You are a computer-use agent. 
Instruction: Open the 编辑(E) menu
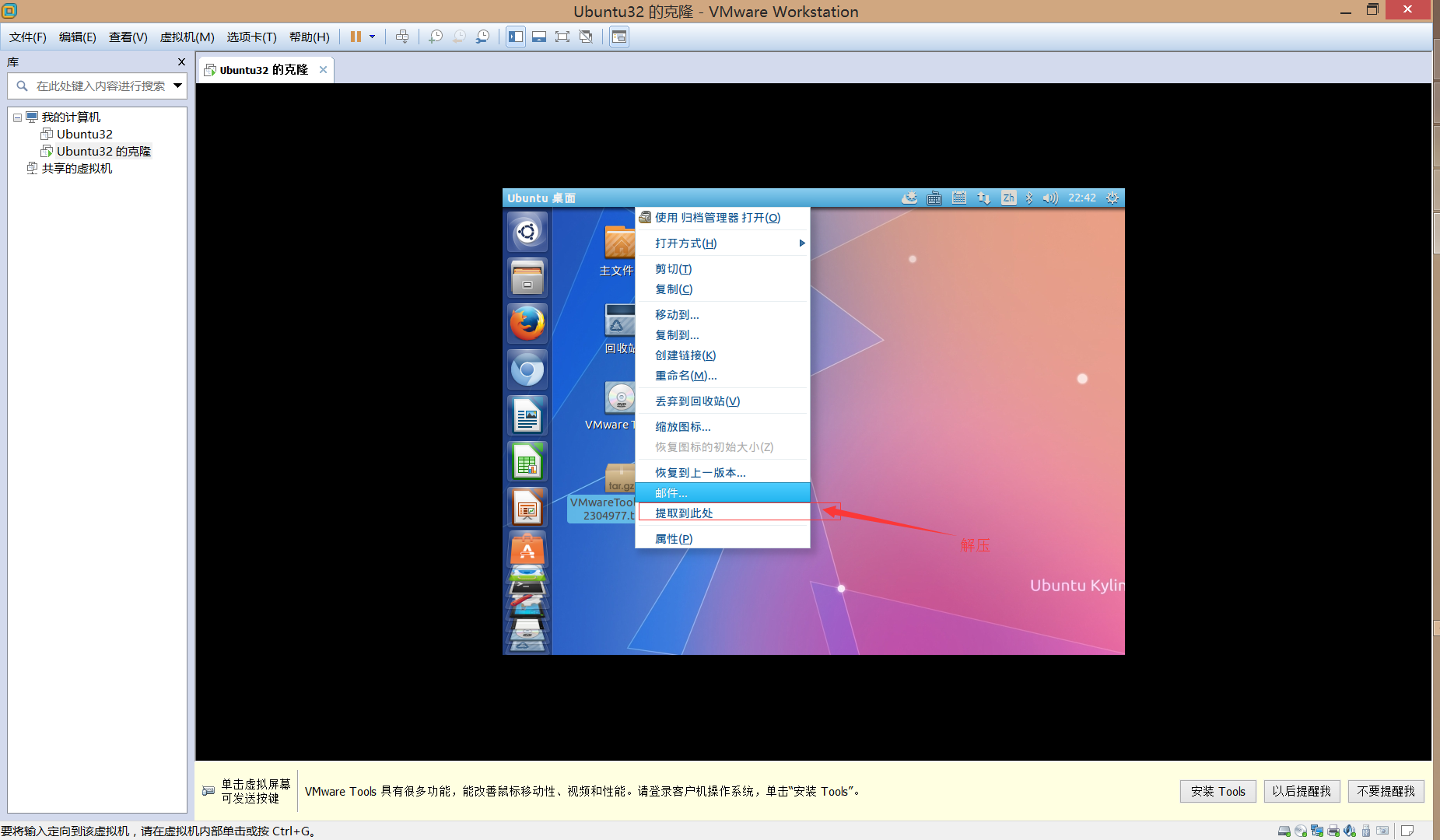pyautogui.click(x=78, y=37)
